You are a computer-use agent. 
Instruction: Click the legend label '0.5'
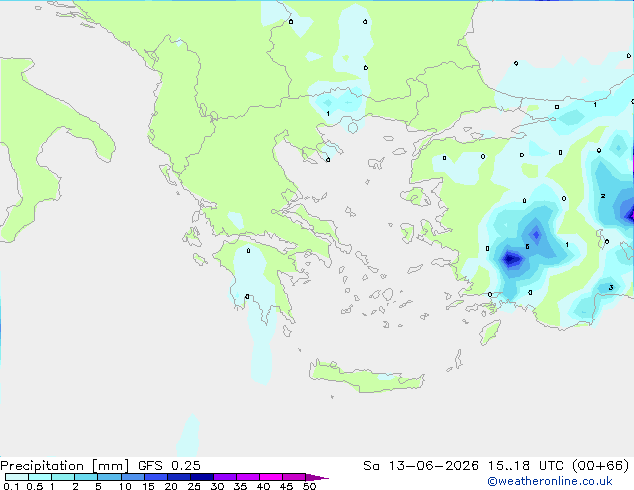(35, 486)
